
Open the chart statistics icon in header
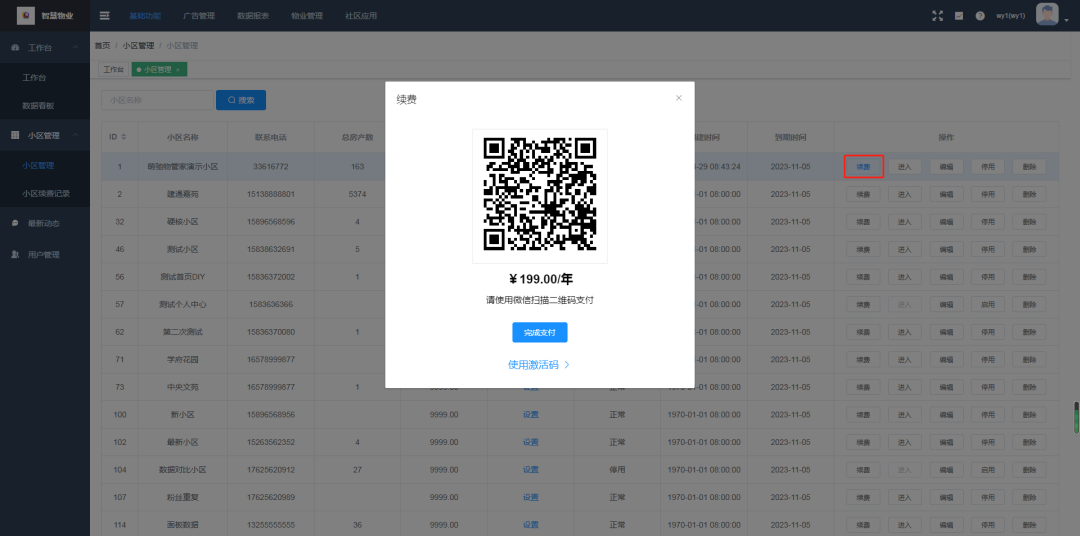pos(959,15)
